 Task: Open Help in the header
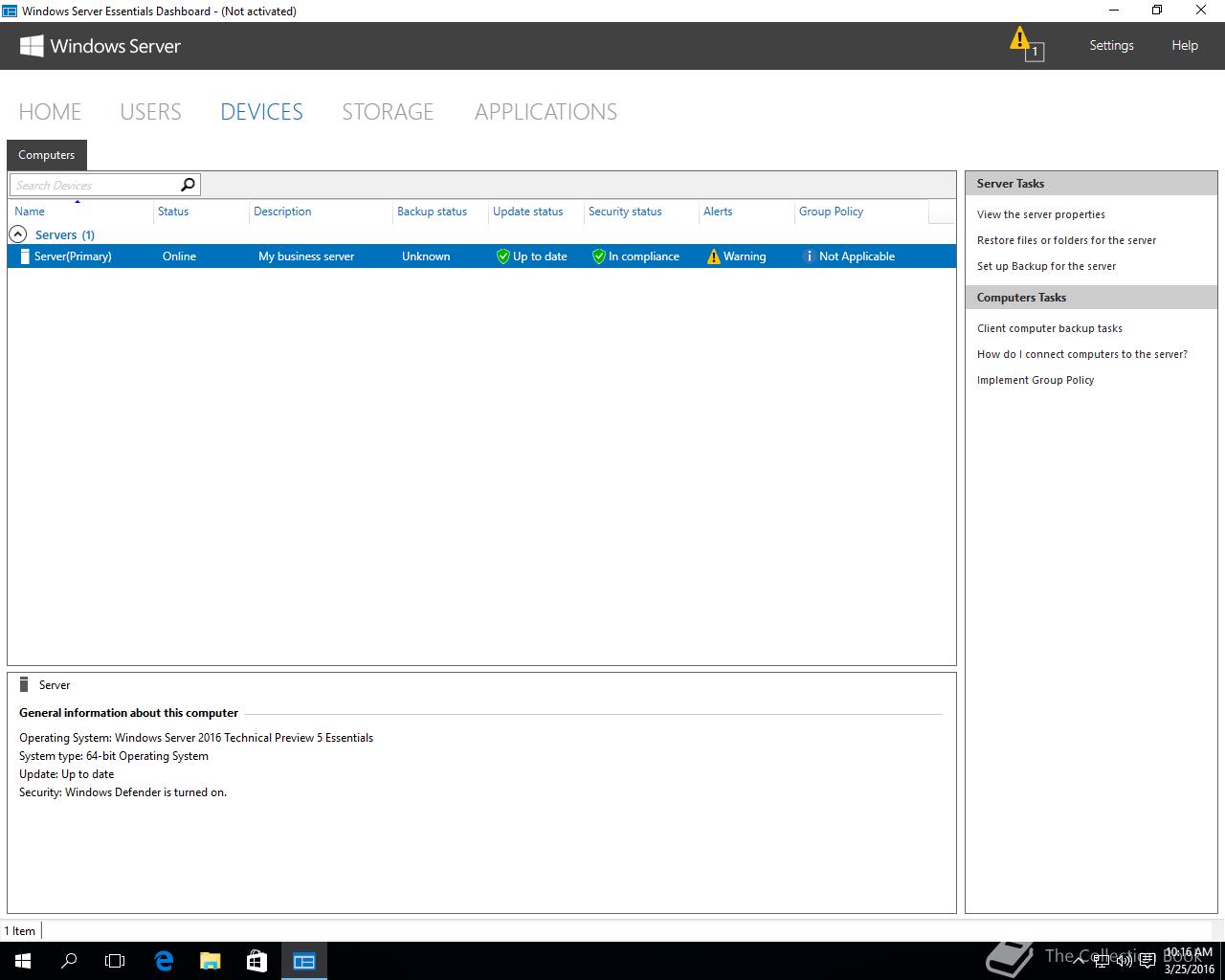coord(1185,45)
